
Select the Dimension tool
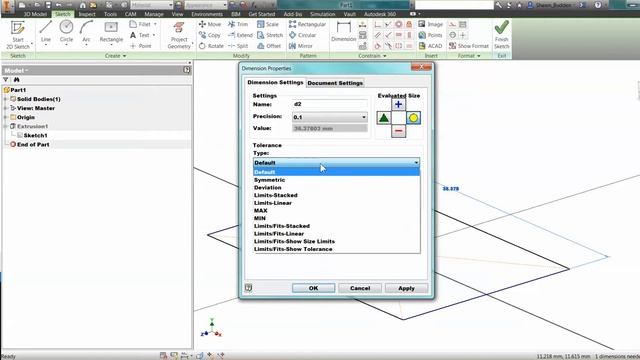point(343,32)
